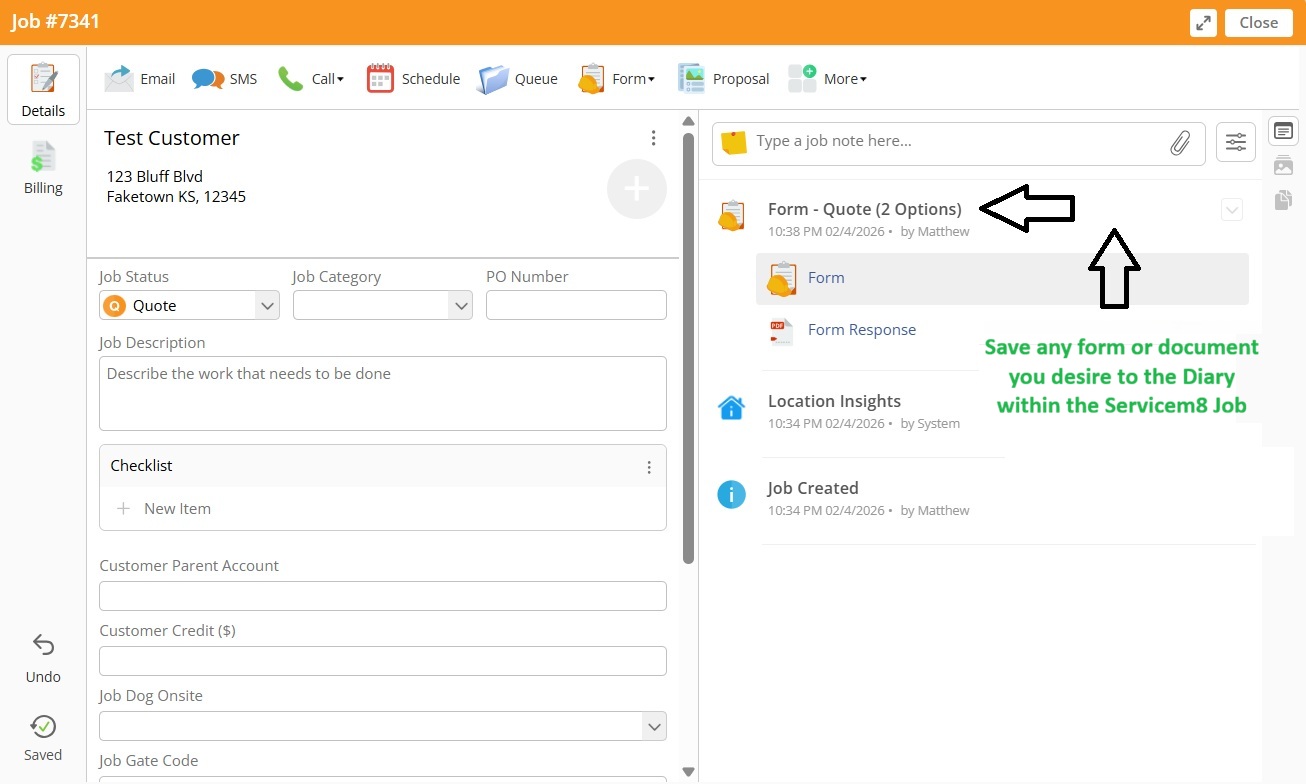Open the Form Response PDF link

862,330
